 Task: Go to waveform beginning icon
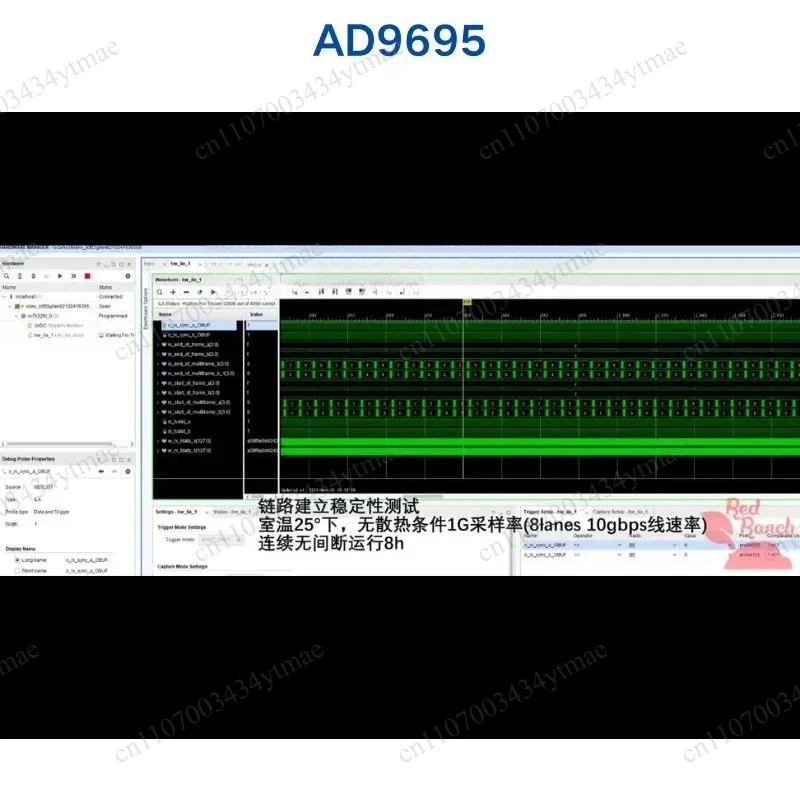[x=321, y=292]
